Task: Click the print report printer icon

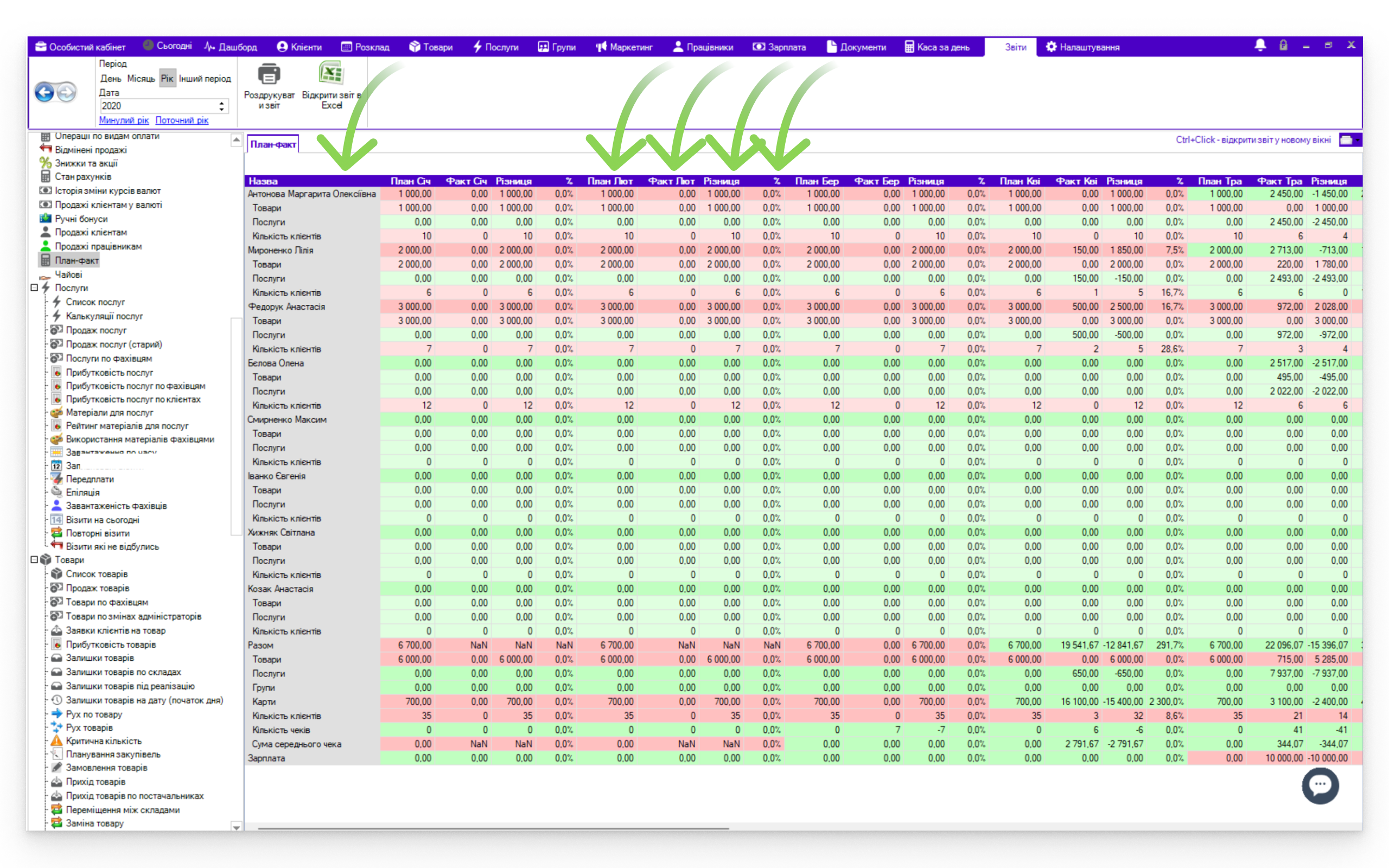Action: click(x=269, y=75)
